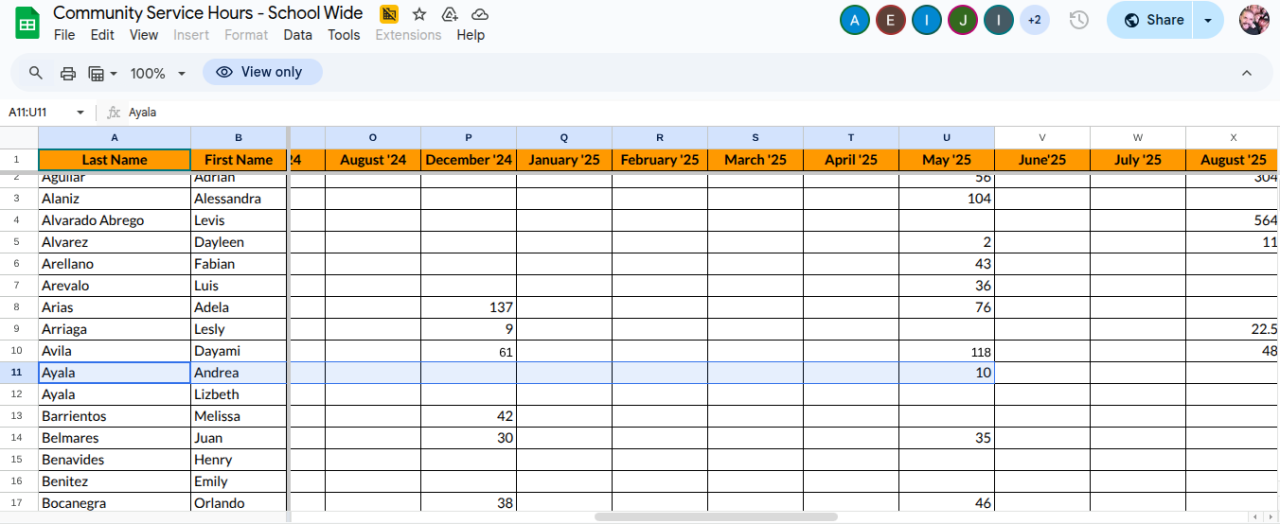The height and width of the screenshot is (524, 1280).
Task: Click the value 564 in August '25
Action: 1233,220
